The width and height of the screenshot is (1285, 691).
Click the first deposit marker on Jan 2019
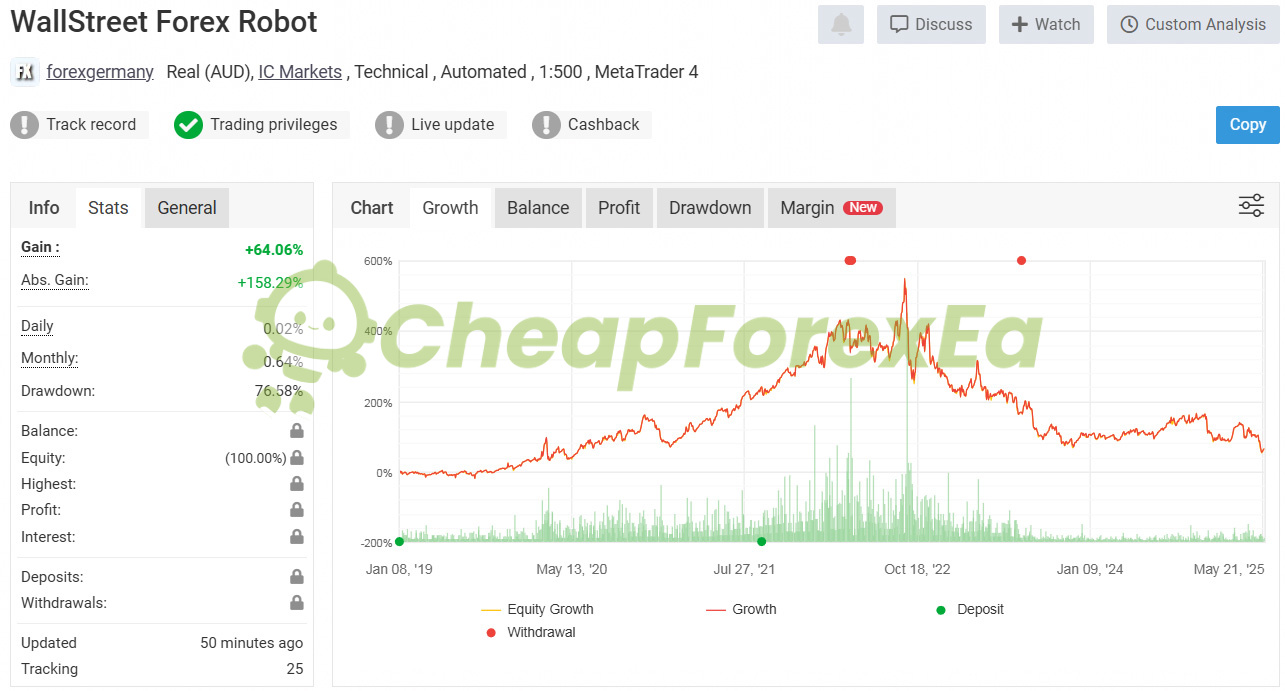(399, 541)
